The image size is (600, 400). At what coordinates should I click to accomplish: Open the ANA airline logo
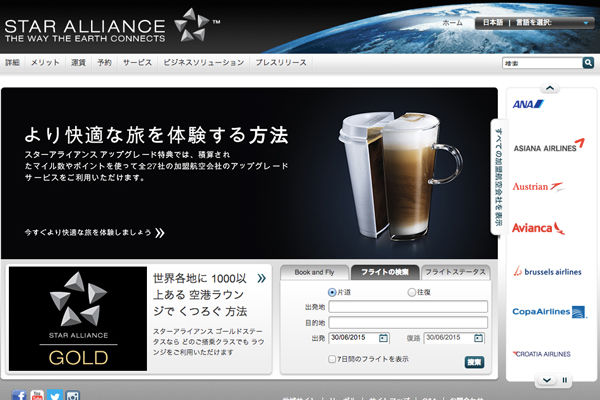528,104
